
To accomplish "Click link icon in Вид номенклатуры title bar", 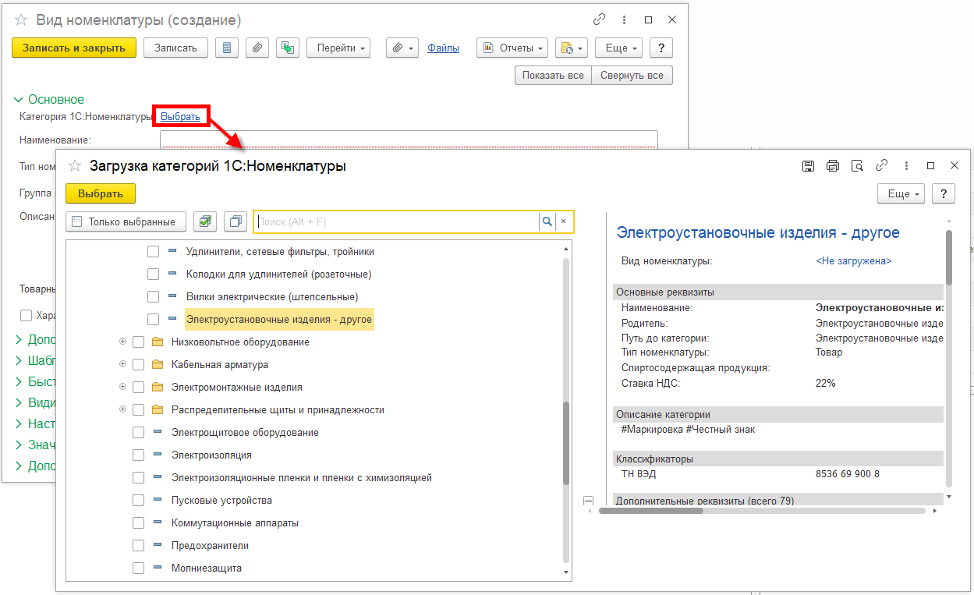I will pos(599,19).
